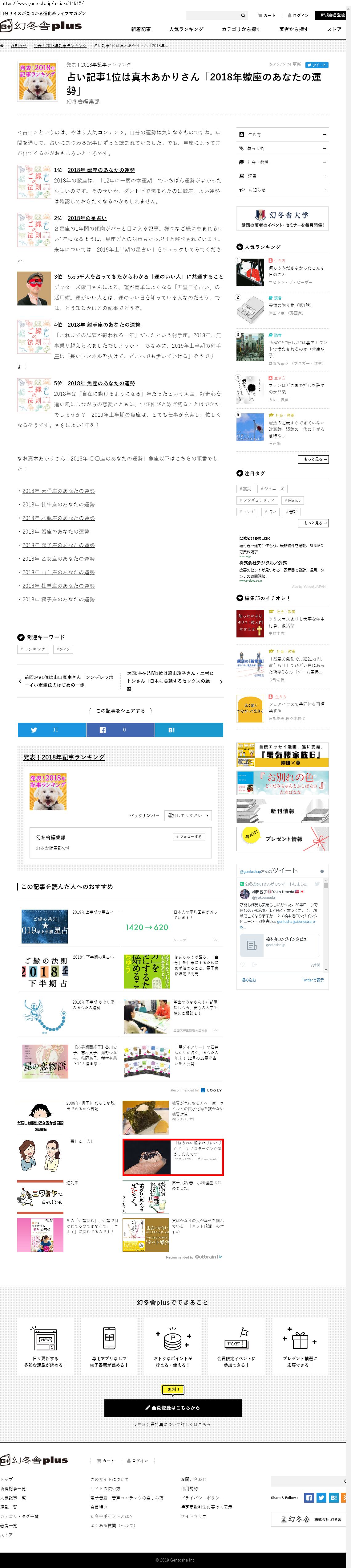Click the 幻冬舎大学 banner
351x1568 pixels.
pyautogui.click(x=283, y=219)
